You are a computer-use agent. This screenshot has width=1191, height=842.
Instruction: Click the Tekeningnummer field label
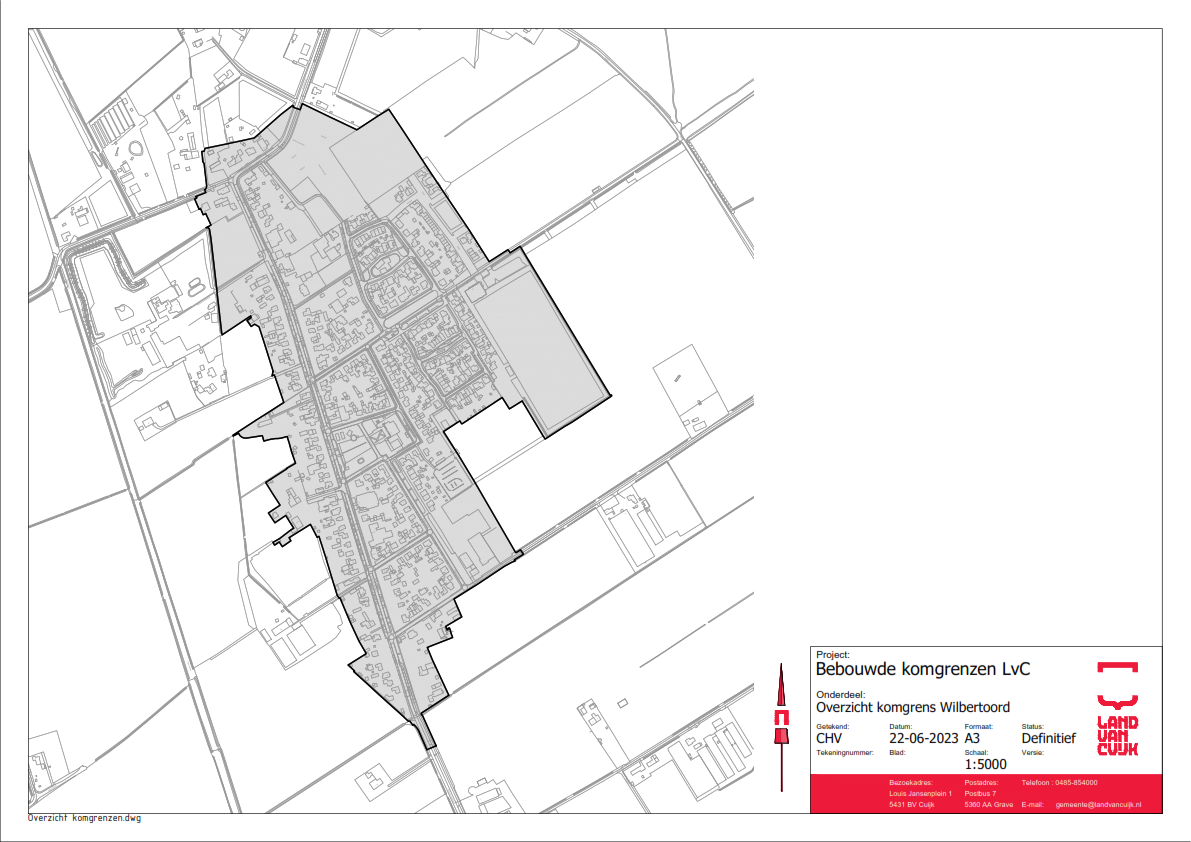pos(845,751)
